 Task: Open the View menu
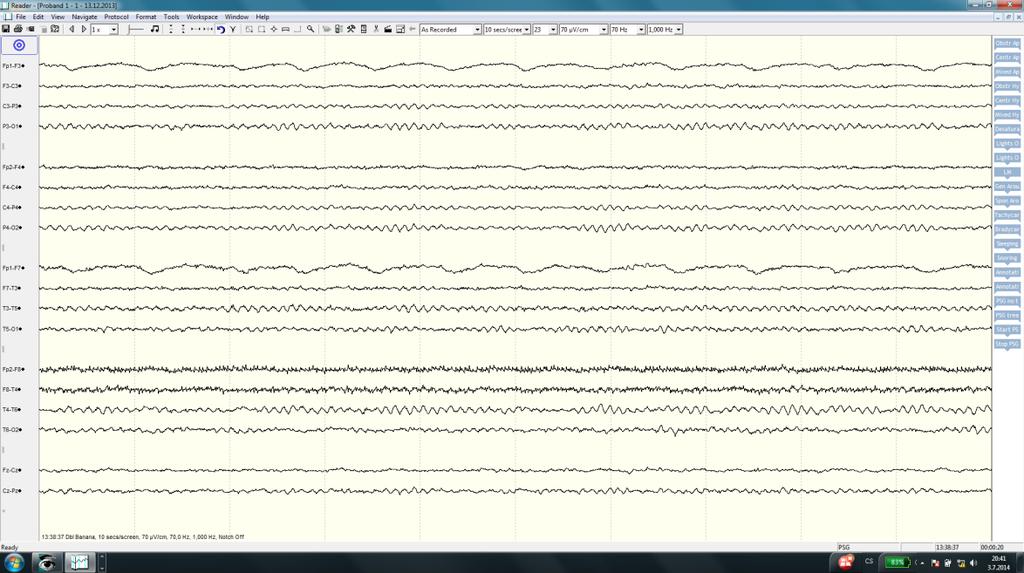(57, 17)
